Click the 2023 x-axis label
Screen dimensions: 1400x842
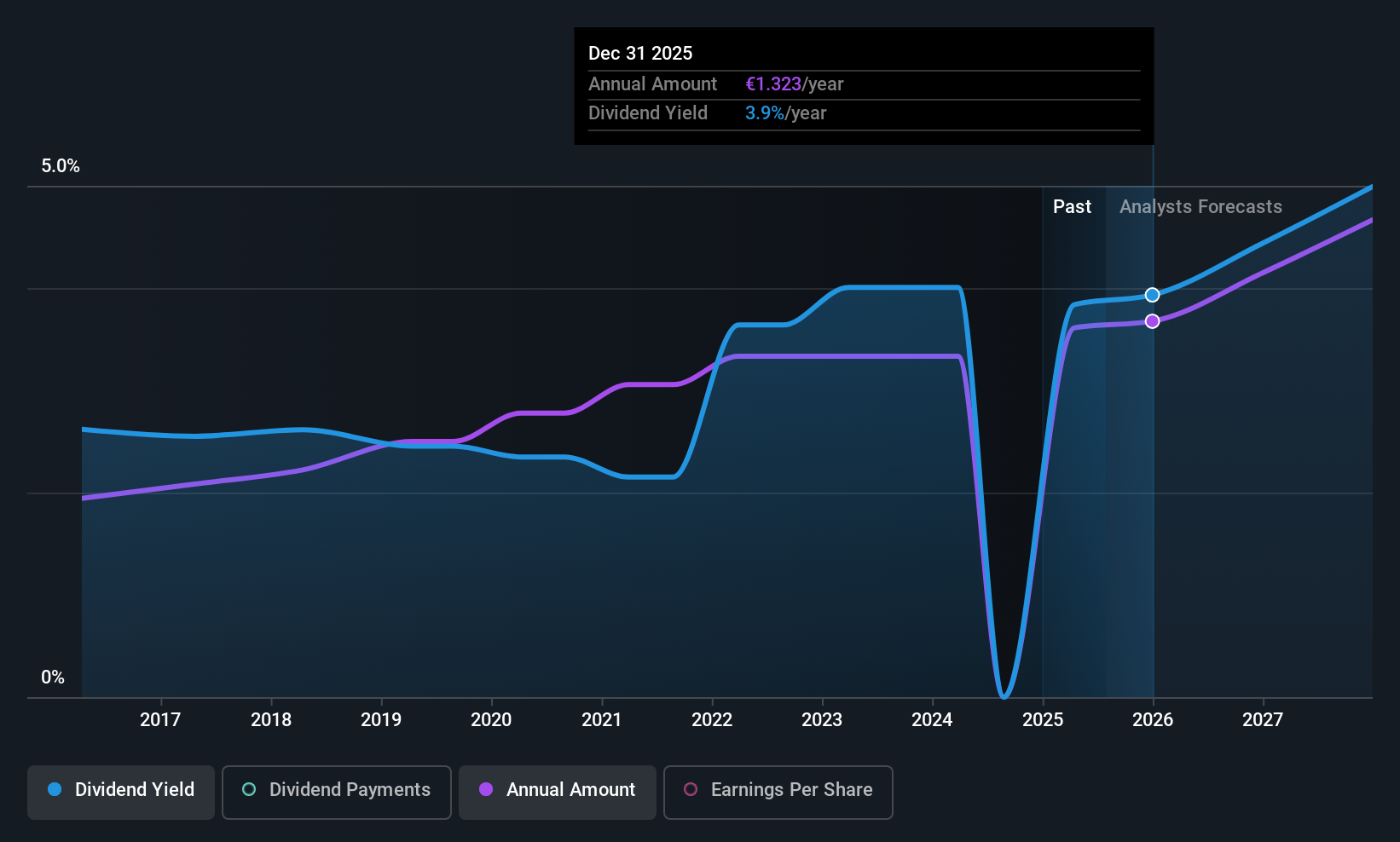point(822,719)
